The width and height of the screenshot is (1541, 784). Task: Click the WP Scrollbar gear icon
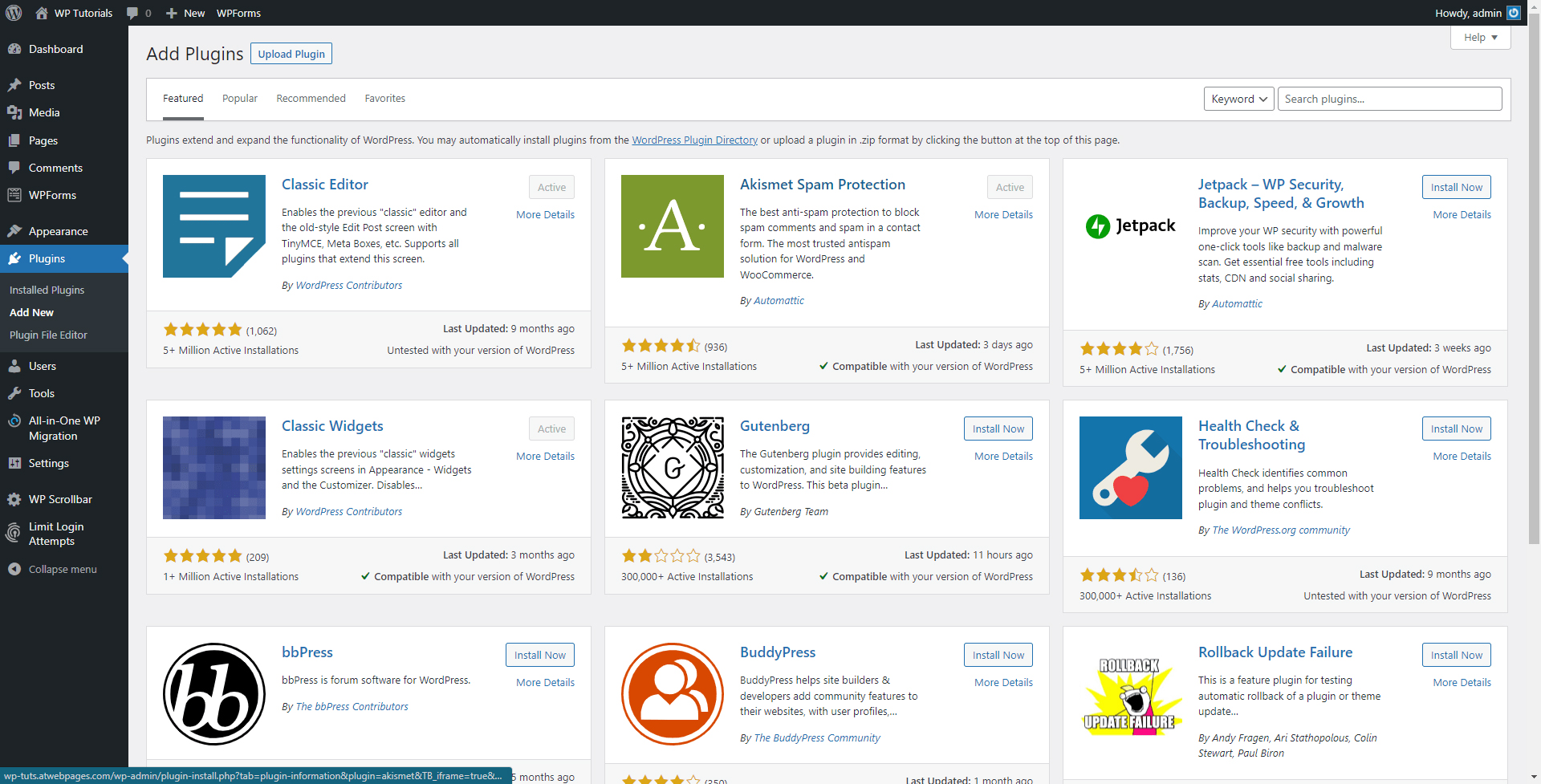14,499
